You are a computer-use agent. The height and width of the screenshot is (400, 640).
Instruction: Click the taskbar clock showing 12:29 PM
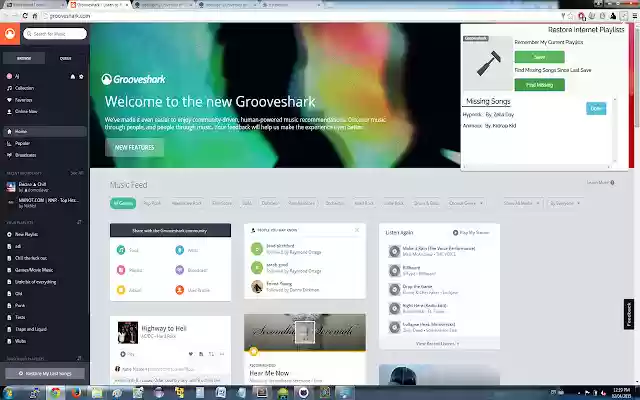[x=621, y=393]
